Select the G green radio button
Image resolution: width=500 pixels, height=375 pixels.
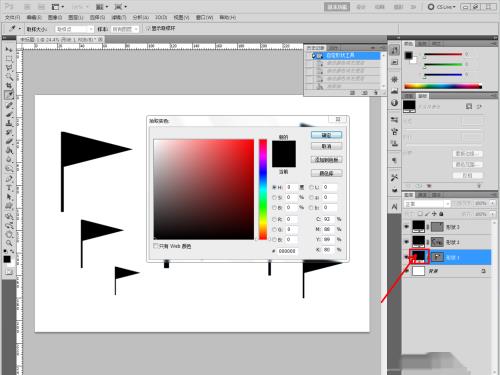coord(274,230)
